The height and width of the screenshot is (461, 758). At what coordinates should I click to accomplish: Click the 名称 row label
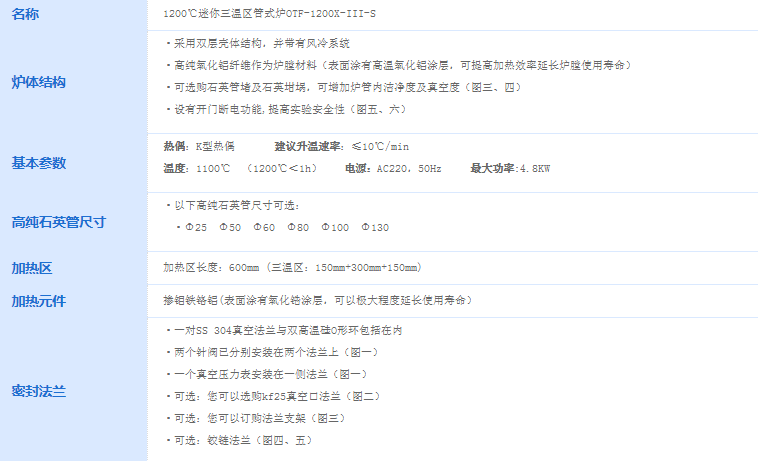(x=25, y=14)
